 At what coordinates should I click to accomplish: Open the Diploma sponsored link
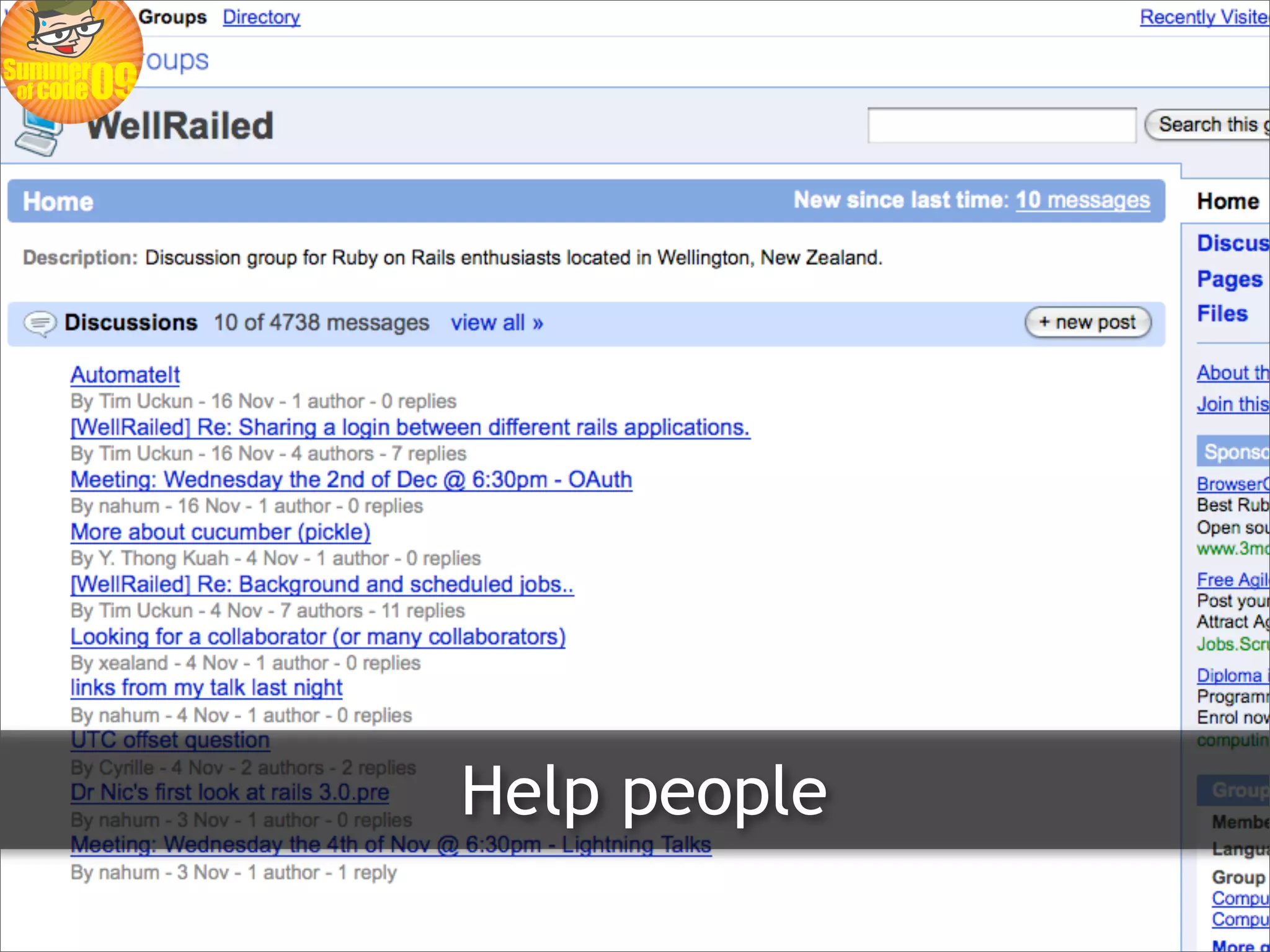click(1233, 675)
